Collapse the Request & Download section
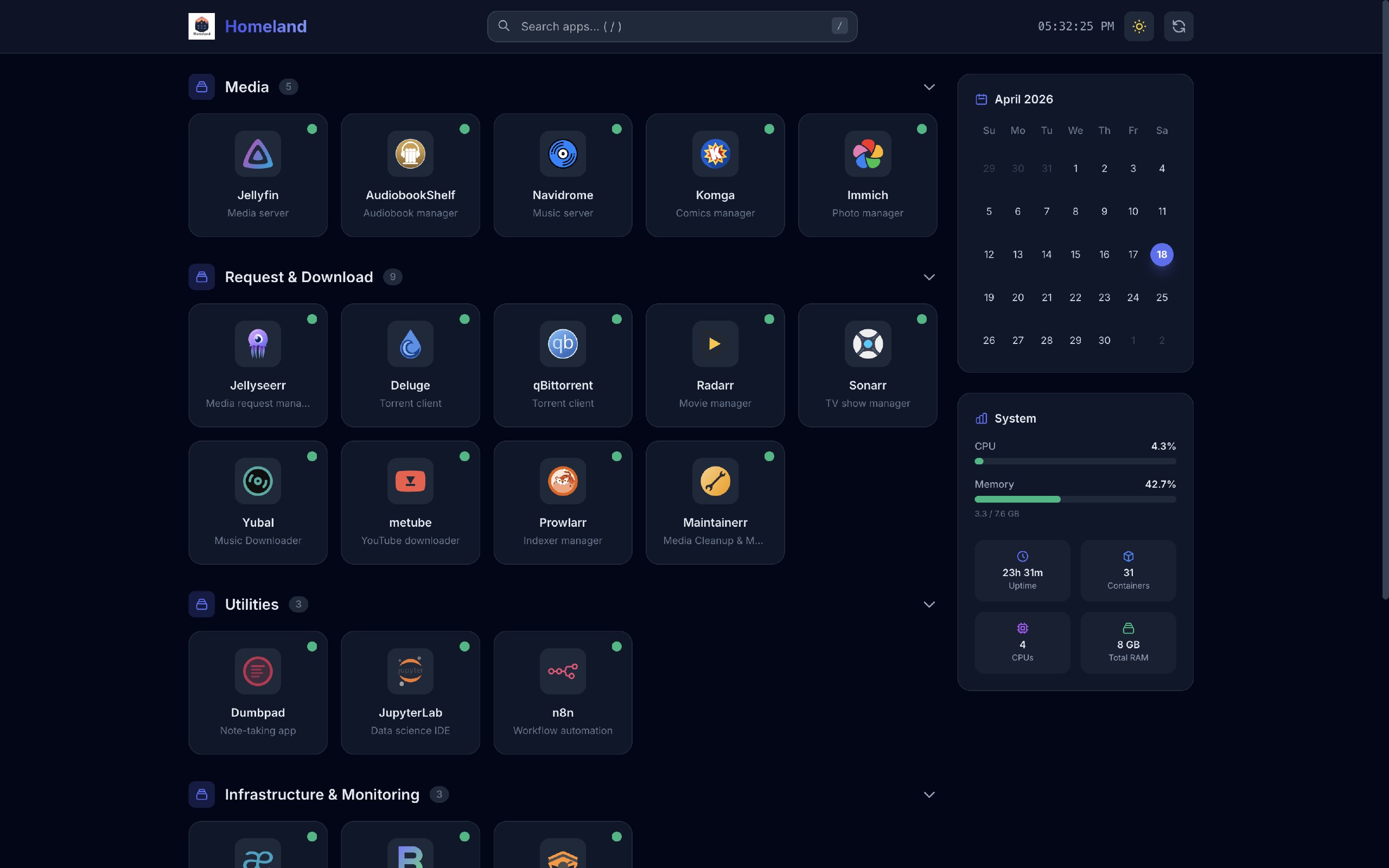The height and width of the screenshot is (868, 1389). (x=929, y=277)
